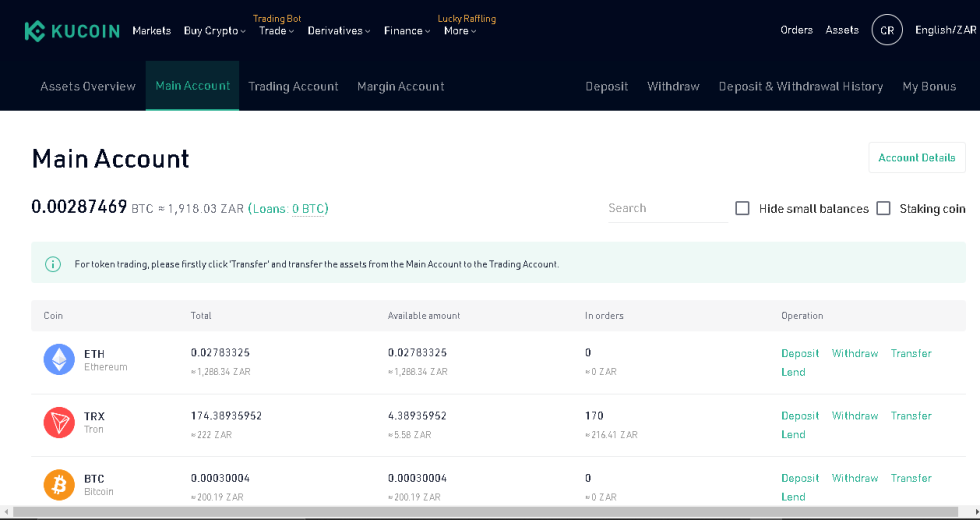The height and width of the screenshot is (520, 980).
Task: Expand the Derivatives dropdown menu
Action: pos(339,31)
